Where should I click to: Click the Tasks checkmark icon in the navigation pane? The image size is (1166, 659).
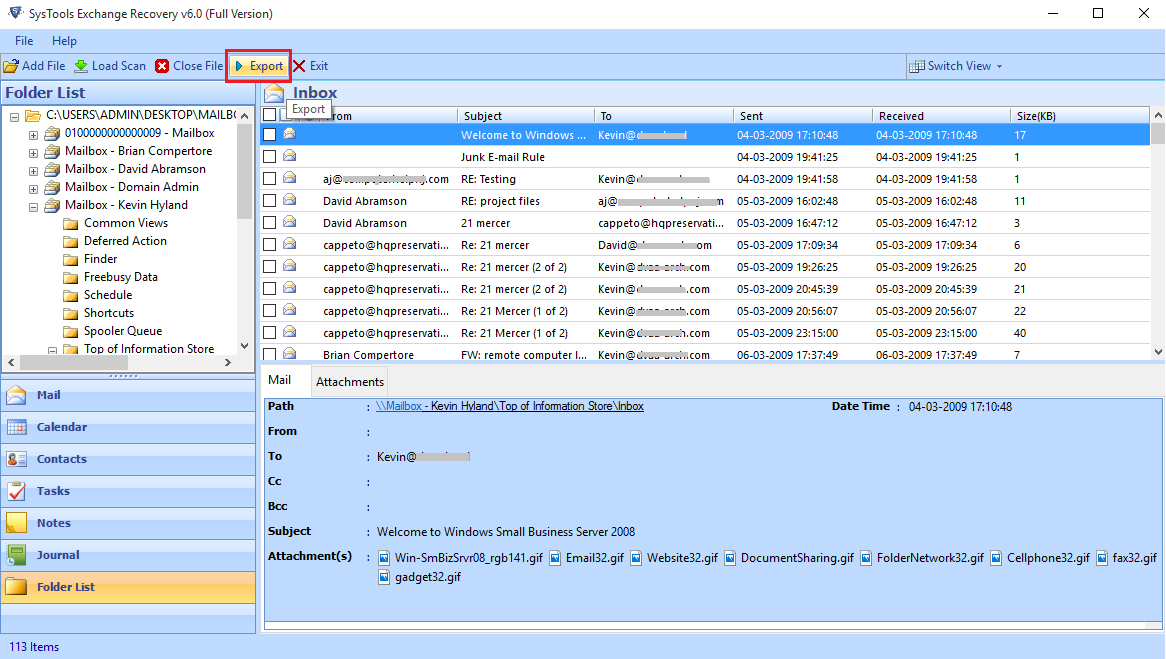tap(16, 491)
